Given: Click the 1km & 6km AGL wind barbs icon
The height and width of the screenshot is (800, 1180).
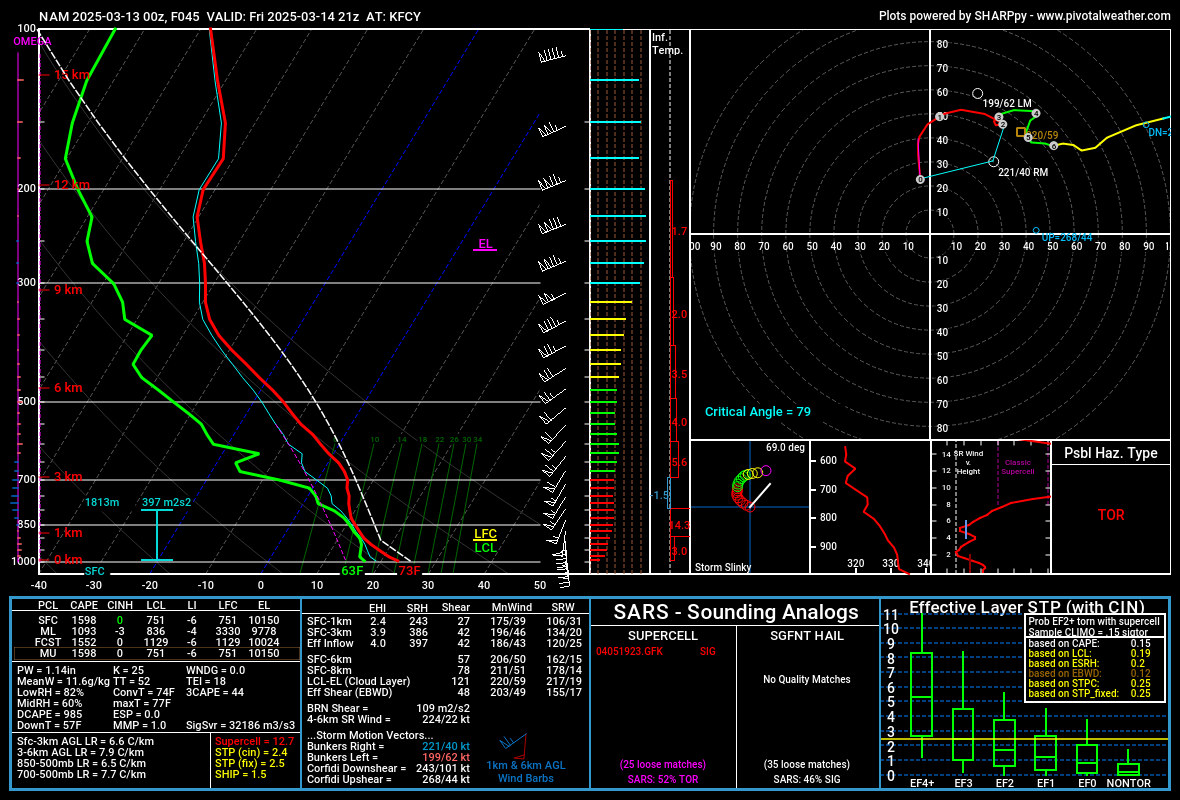Looking at the screenshot, I should coord(512,745).
